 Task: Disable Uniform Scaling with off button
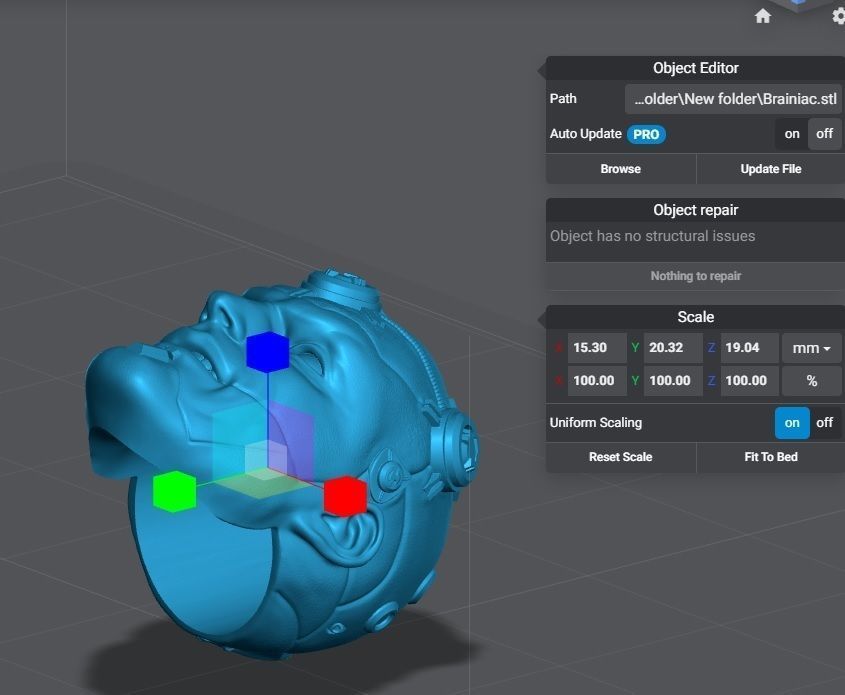point(825,423)
